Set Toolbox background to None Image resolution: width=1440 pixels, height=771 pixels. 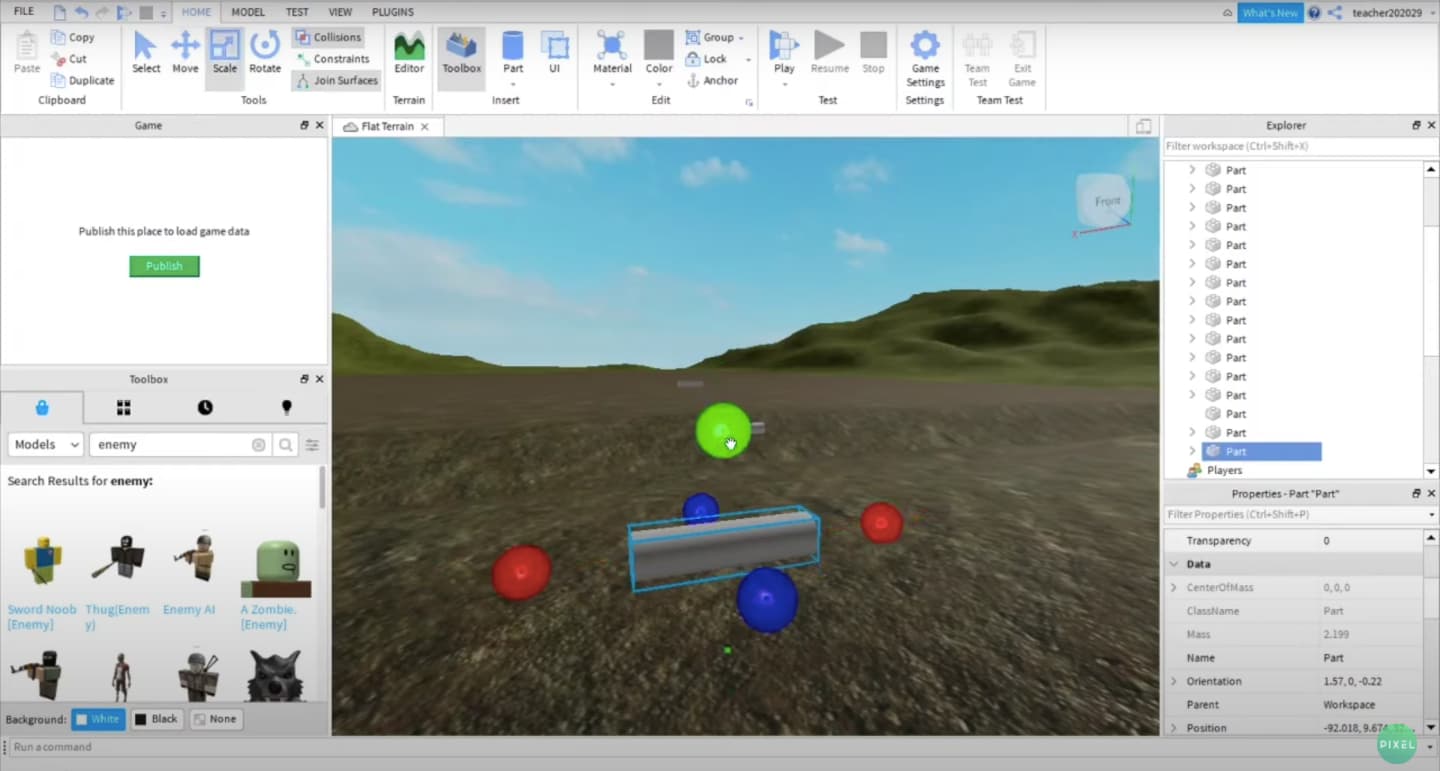click(215, 719)
